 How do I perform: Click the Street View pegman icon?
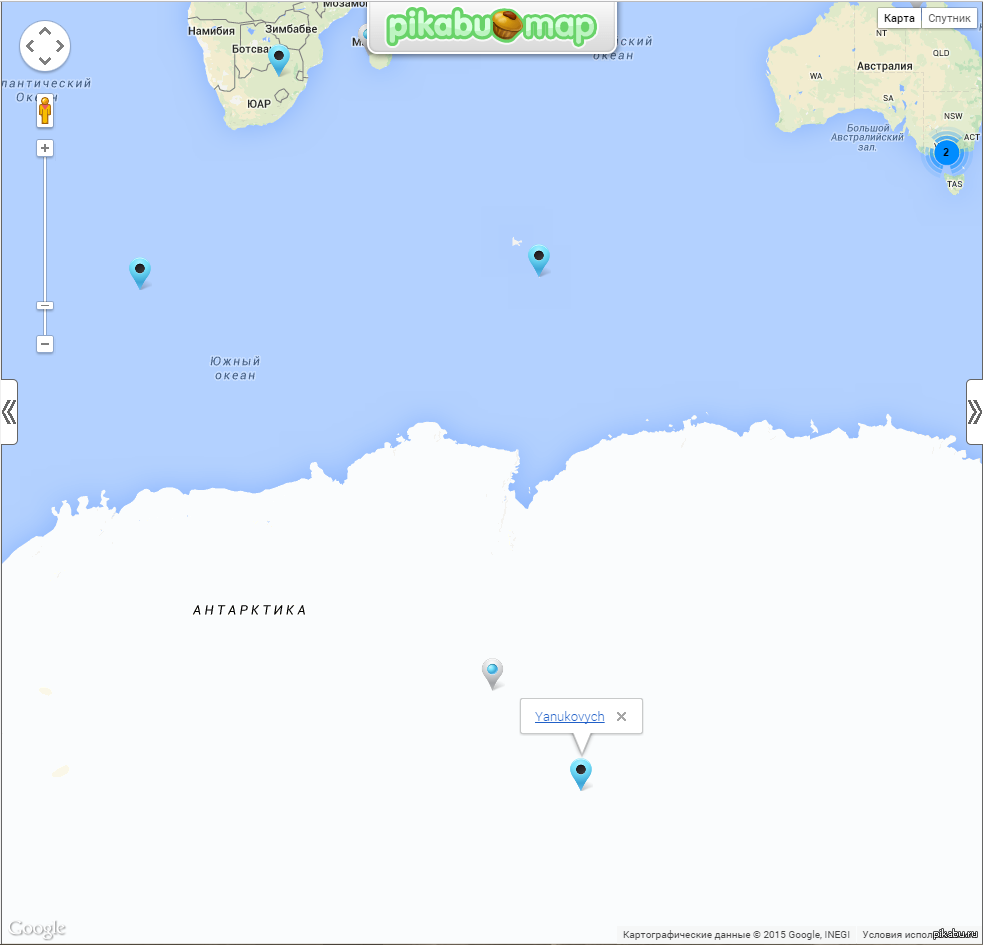point(45,111)
